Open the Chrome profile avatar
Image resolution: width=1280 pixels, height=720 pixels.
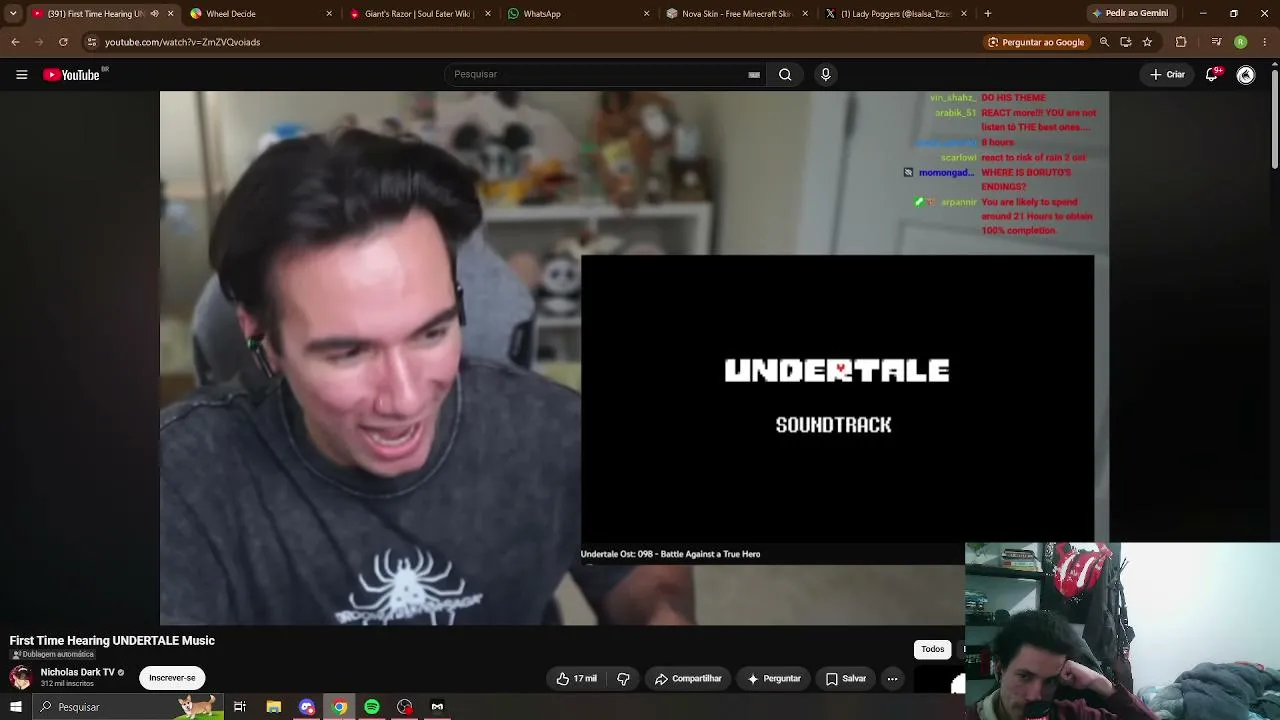click(x=1240, y=42)
